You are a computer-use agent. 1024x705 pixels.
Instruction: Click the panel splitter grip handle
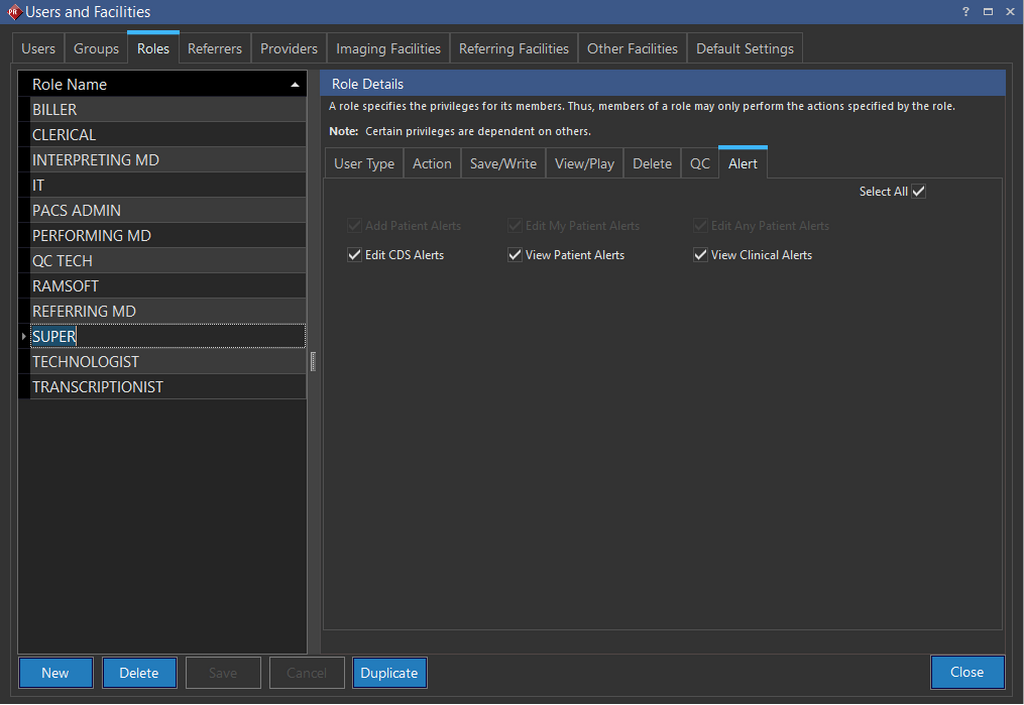click(x=313, y=361)
